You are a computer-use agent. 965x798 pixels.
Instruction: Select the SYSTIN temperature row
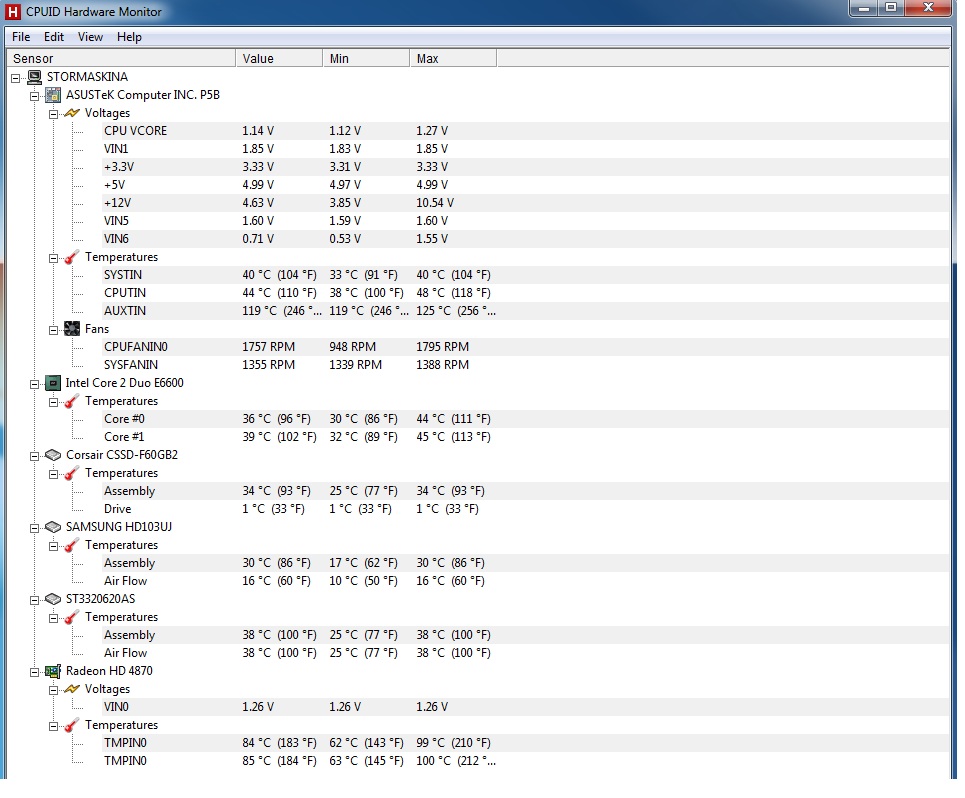[x=526, y=275]
